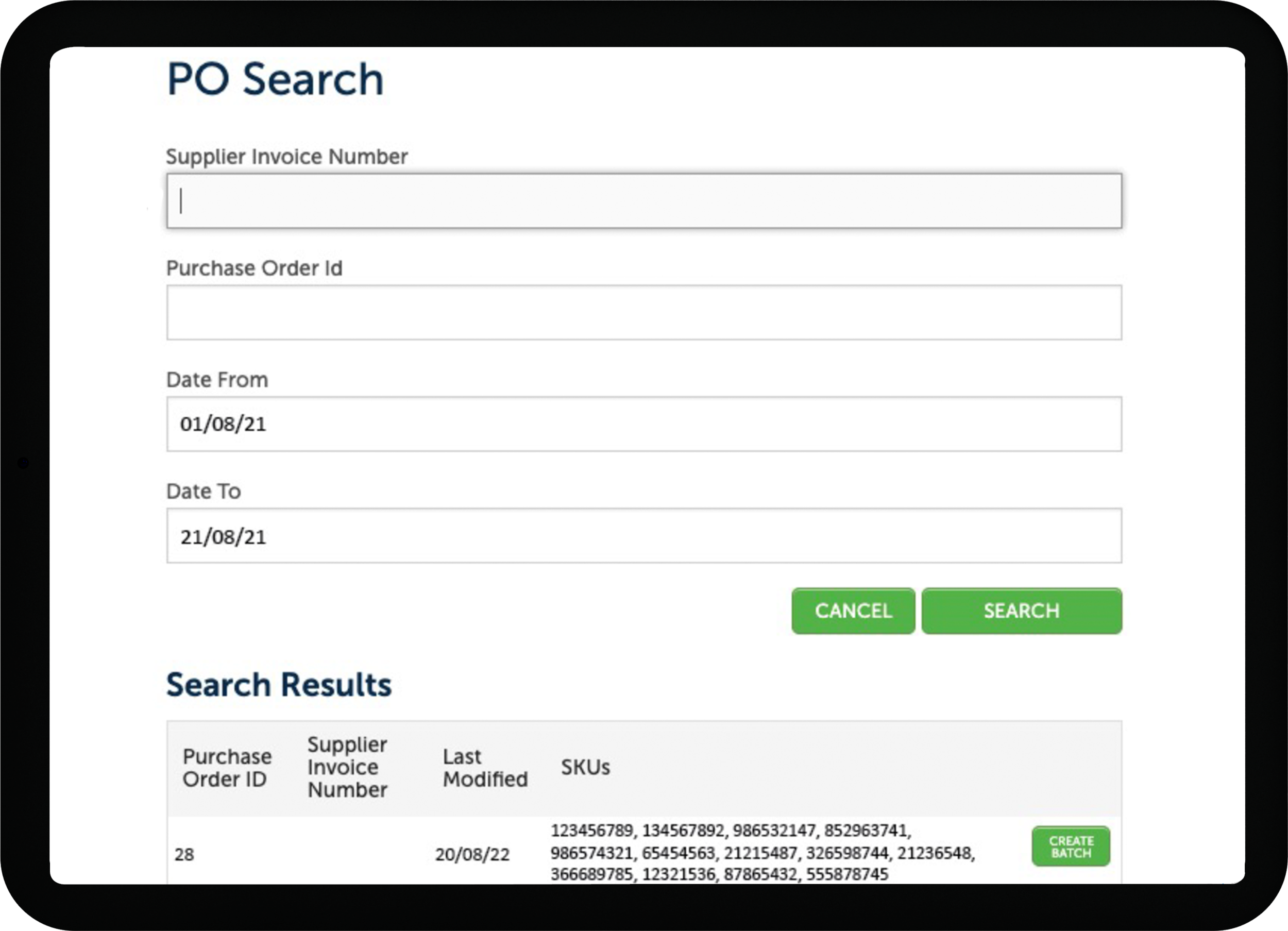This screenshot has width=1288, height=931.
Task: Click the Date To field label
Action: (204, 492)
